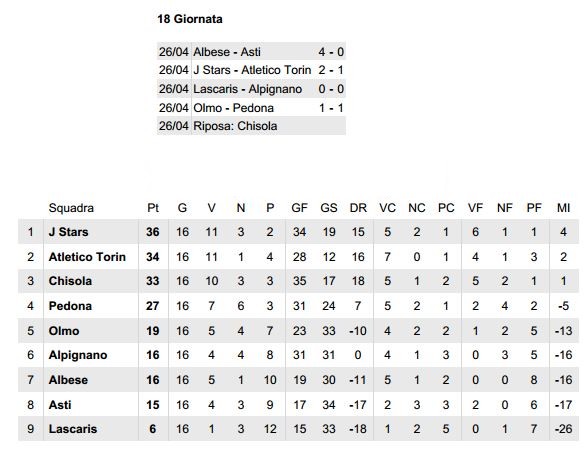Select the J Stars - Atletico Torin match
The width and height of the screenshot is (588, 458).
pos(252,70)
